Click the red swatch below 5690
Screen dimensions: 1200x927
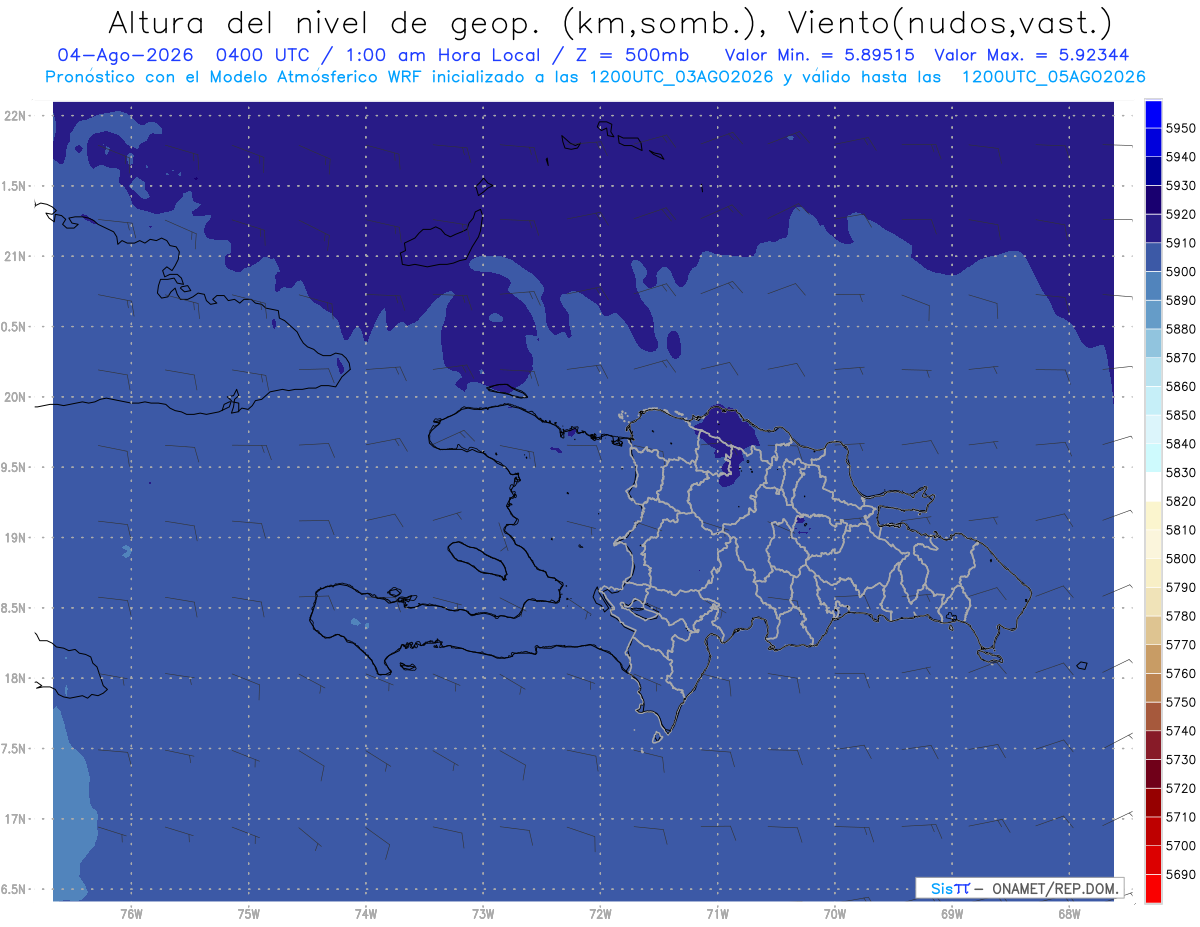pyautogui.click(x=1152, y=888)
